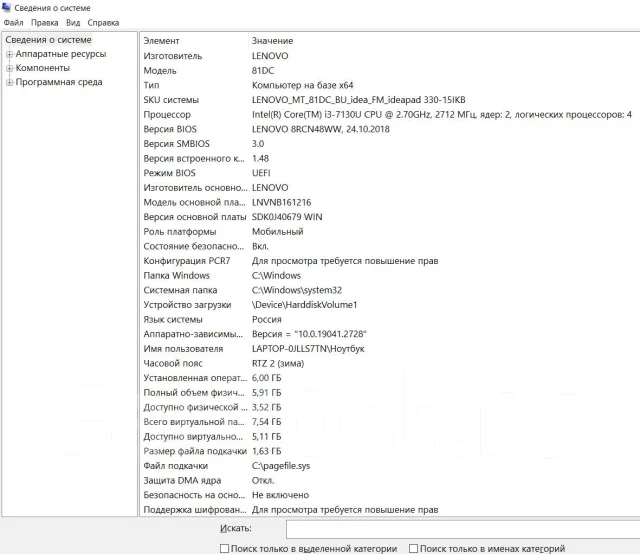Click the Размер файла подкачки row label

tap(195, 451)
